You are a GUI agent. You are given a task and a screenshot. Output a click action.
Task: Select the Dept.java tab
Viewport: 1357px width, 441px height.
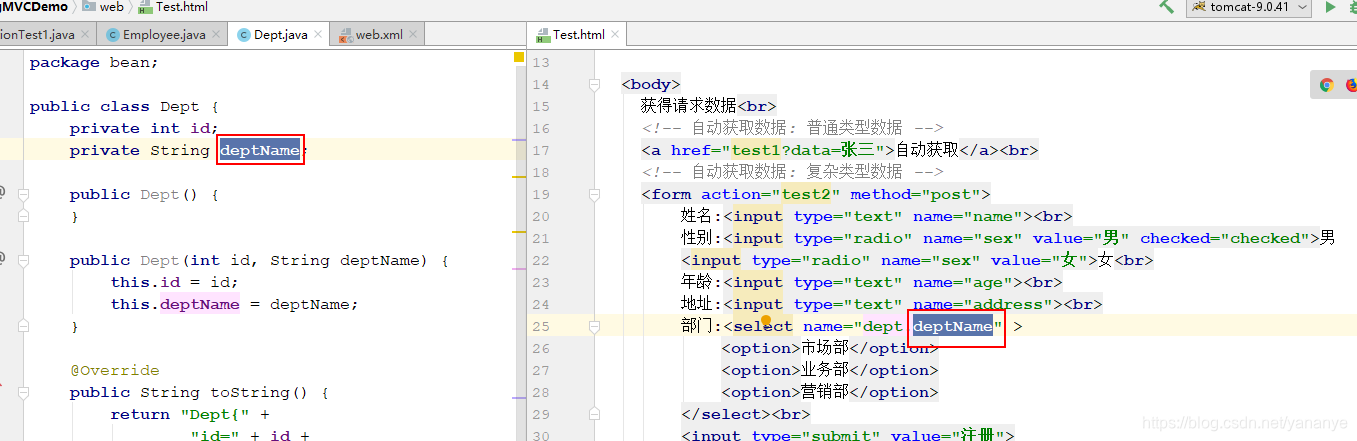[280, 34]
